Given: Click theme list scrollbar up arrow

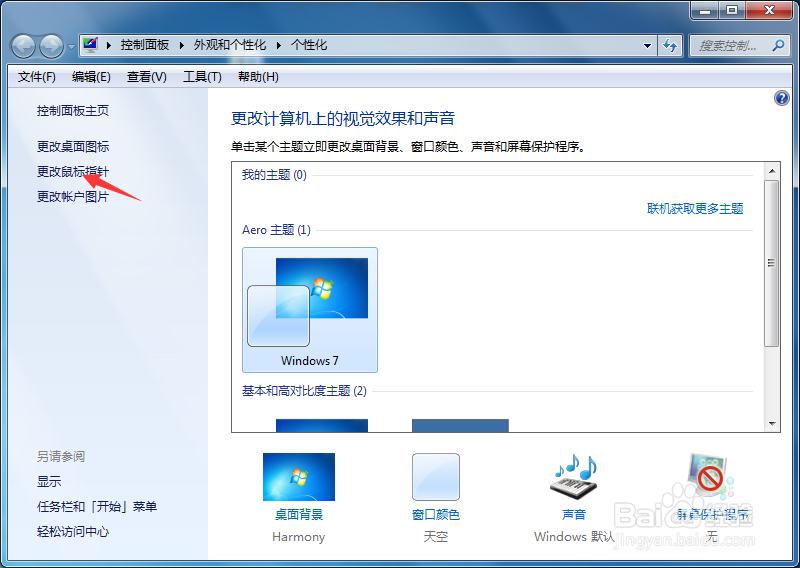Looking at the screenshot, I should (x=772, y=171).
